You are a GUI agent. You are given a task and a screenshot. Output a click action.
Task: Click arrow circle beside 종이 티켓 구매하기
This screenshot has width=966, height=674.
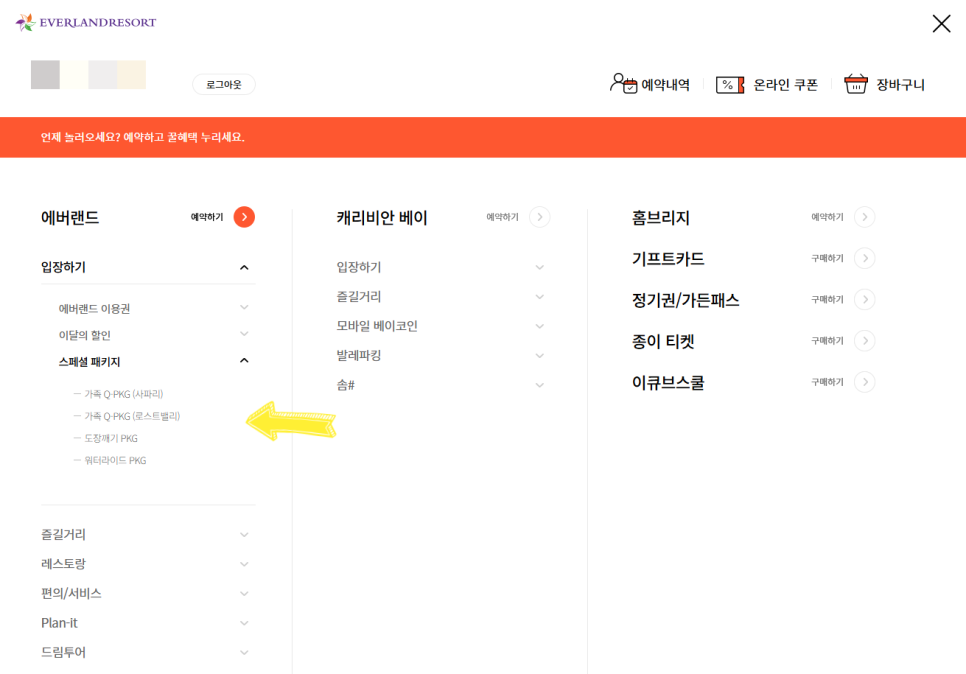click(x=865, y=341)
